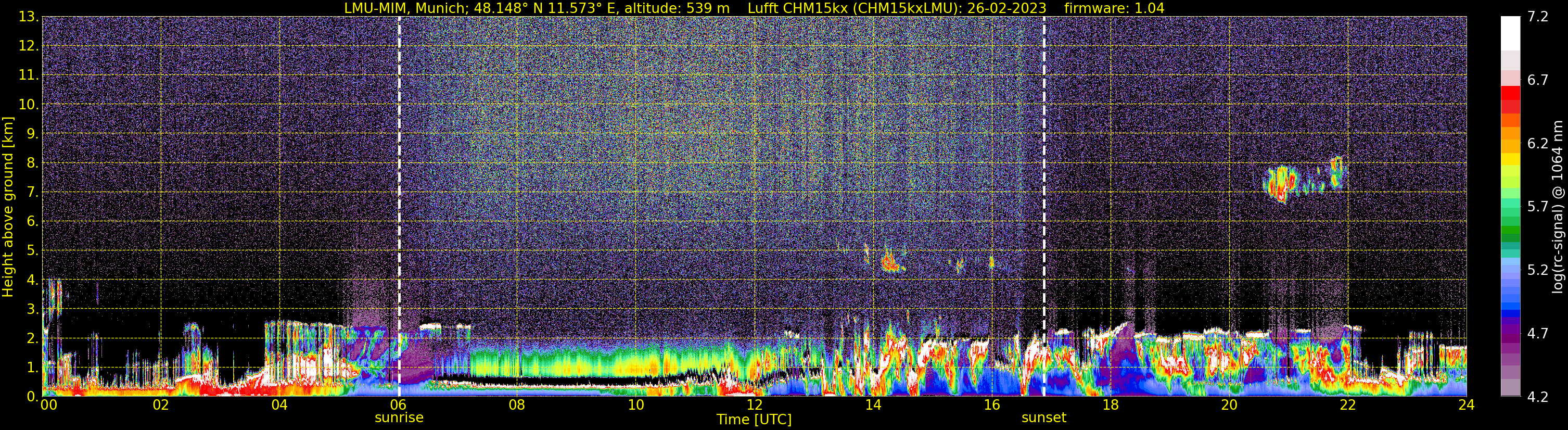Click the '3.' height tick label
Viewport: 1568px width, 430px height.
pyautogui.click(x=32, y=309)
